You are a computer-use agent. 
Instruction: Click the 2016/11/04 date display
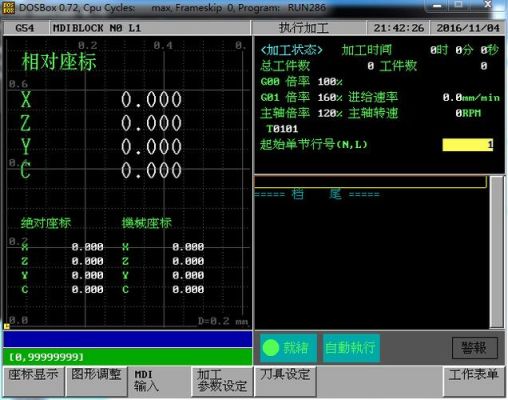click(x=468, y=28)
